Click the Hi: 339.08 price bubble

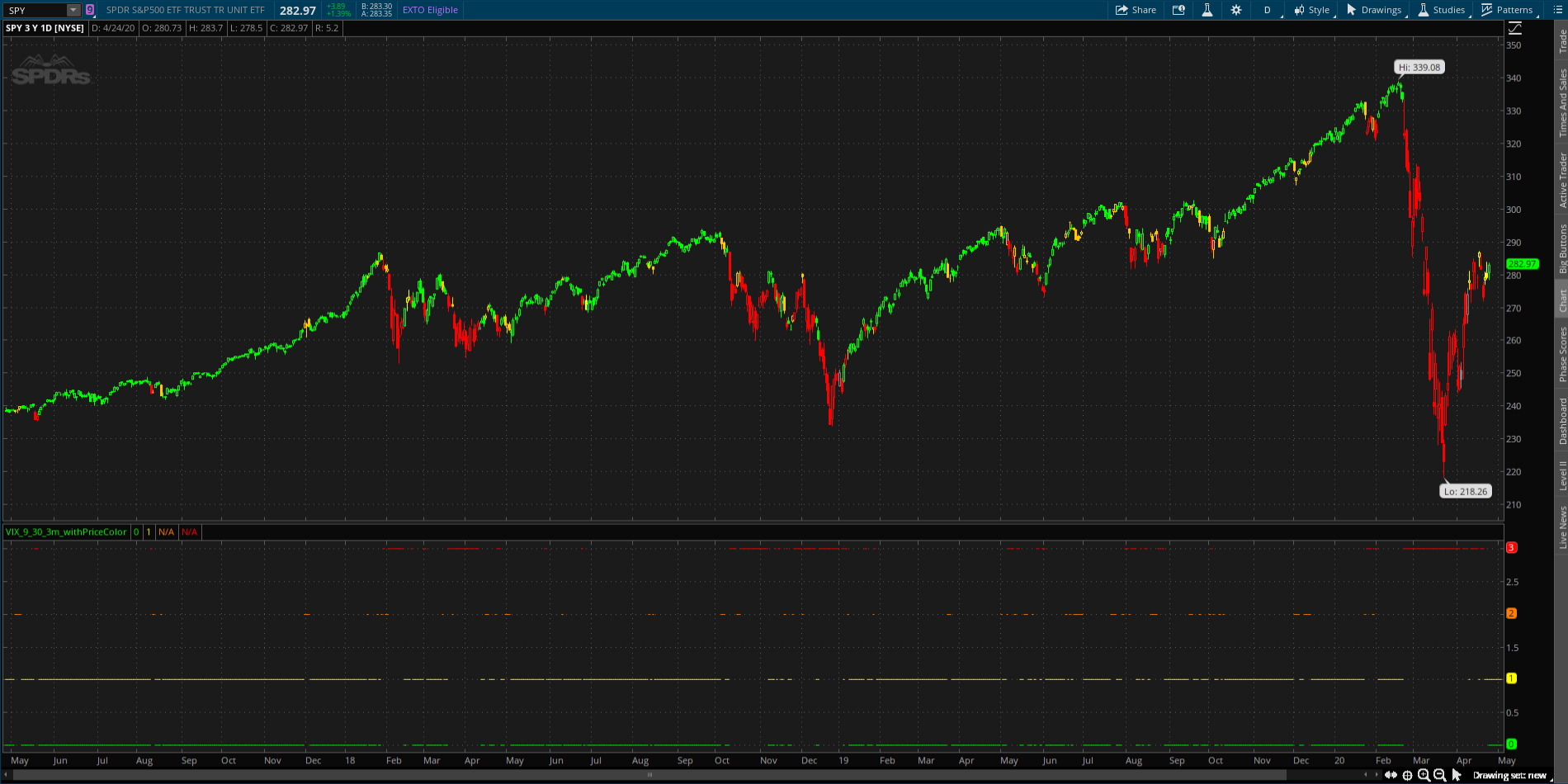[x=1419, y=68]
